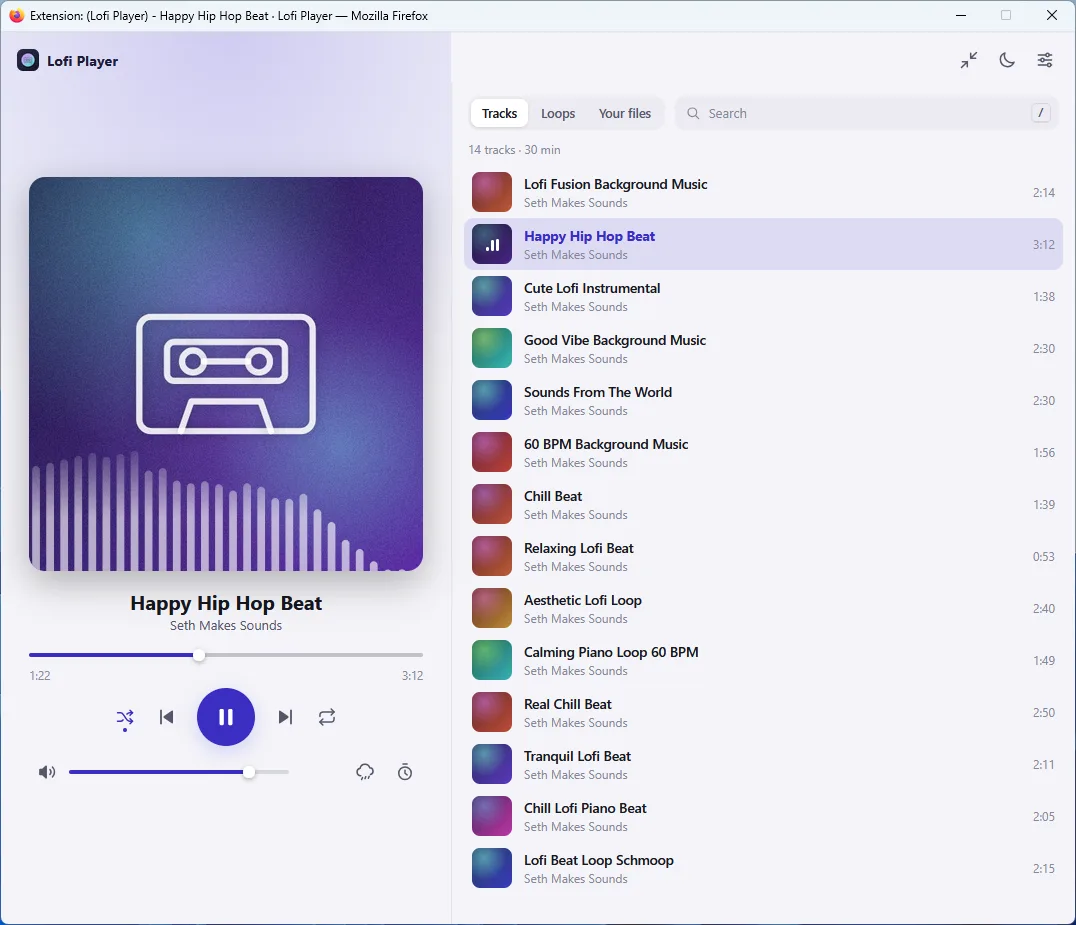1076x925 pixels.
Task: Click the Happy Hip Hop Beat equalizer icon
Action: point(492,245)
